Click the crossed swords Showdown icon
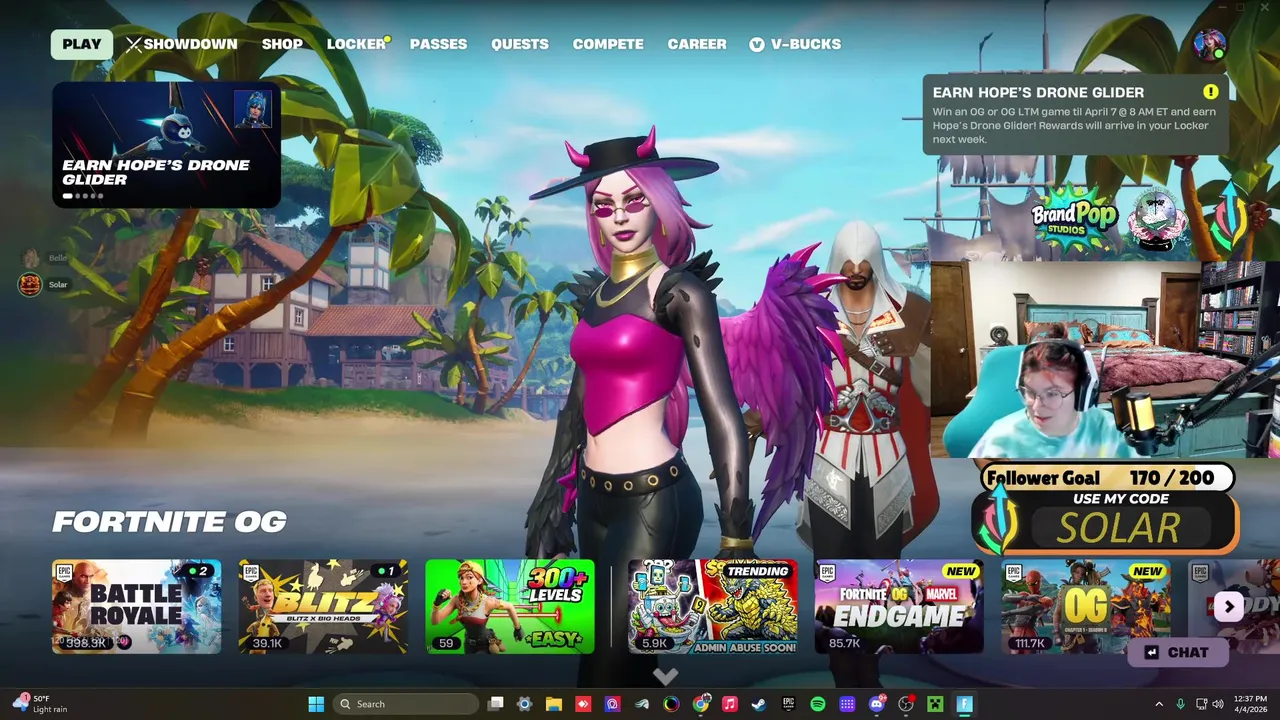1280x720 pixels. (x=133, y=44)
